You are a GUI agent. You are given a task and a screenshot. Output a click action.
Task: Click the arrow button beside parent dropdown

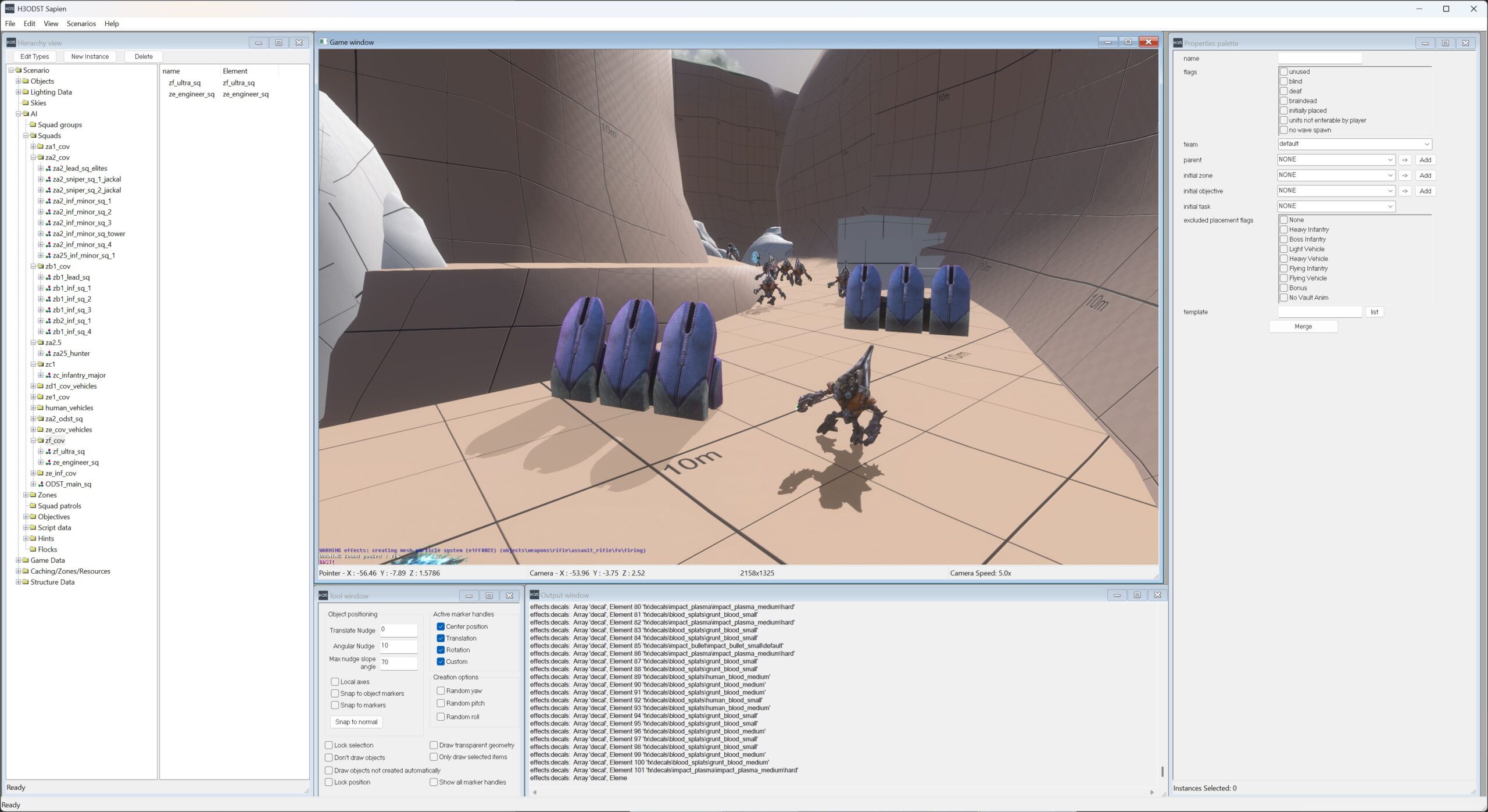pos(1404,160)
